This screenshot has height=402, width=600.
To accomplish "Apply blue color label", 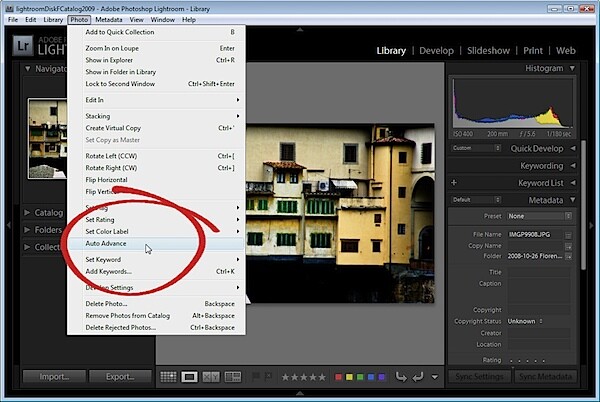I will pyautogui.click(x=371, y=377).
